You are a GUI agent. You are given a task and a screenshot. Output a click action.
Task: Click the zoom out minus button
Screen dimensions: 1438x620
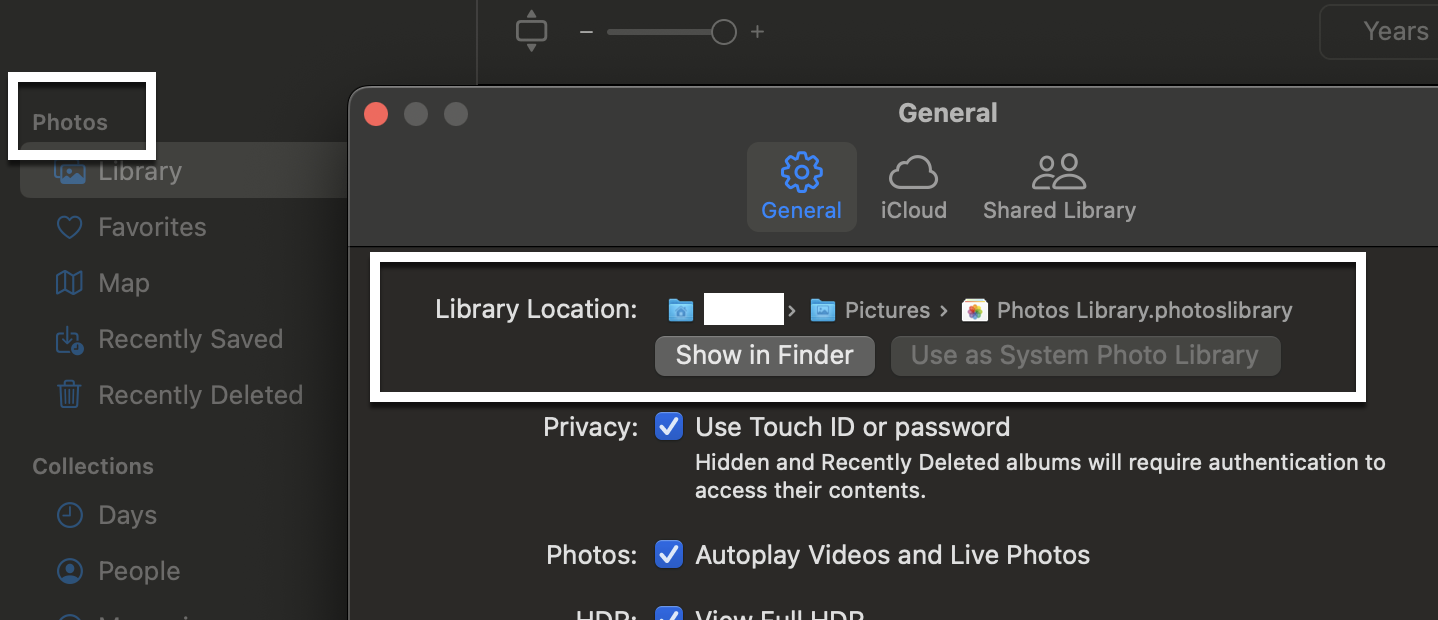click(587, 32)
